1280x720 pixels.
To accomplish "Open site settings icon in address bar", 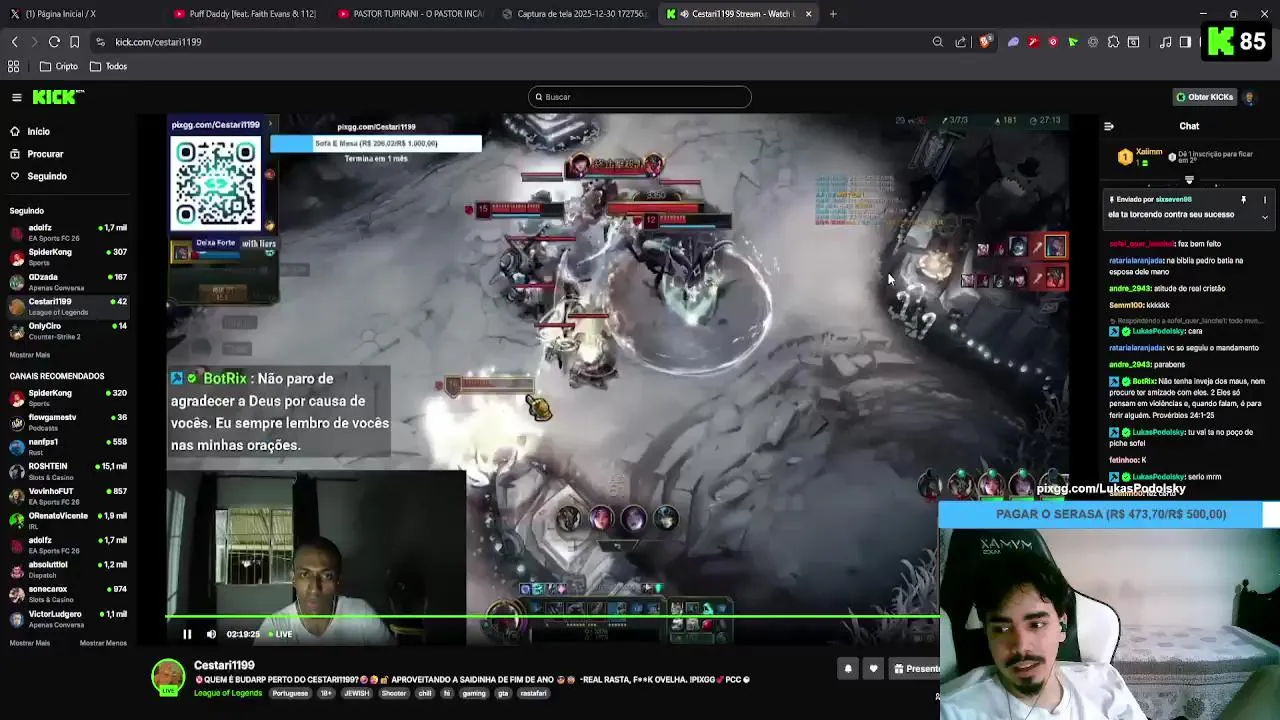I will pyautogui.click(x=100, y=42).
